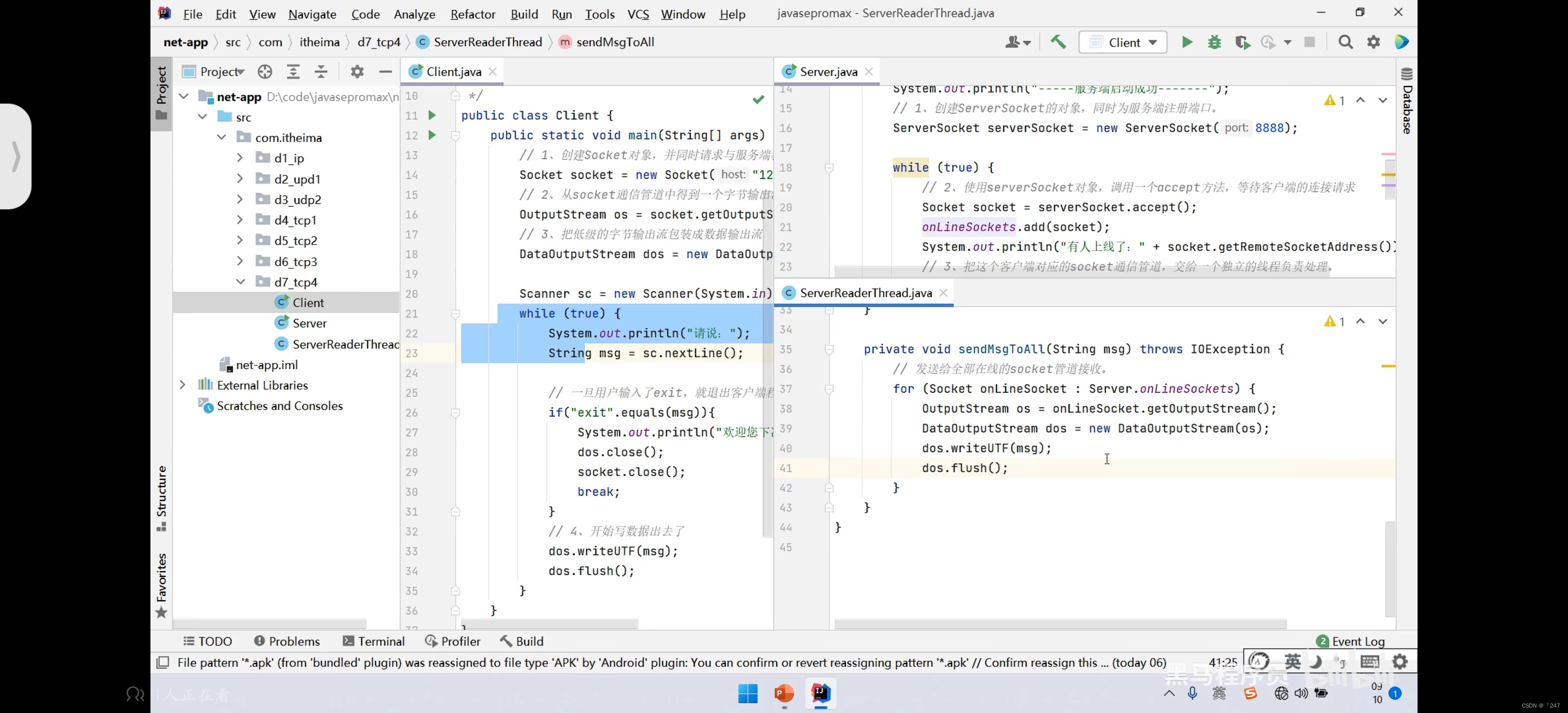Click the vertical scrollbar of ServerReaderThread editor
The image size is (1568, 713).
[1390, 569]
